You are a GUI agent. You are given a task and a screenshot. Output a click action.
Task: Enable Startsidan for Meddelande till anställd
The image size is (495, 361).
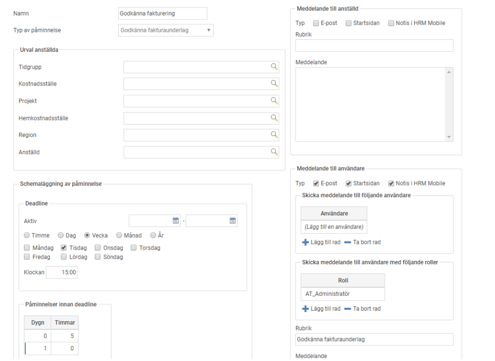(x=348, y=23)
